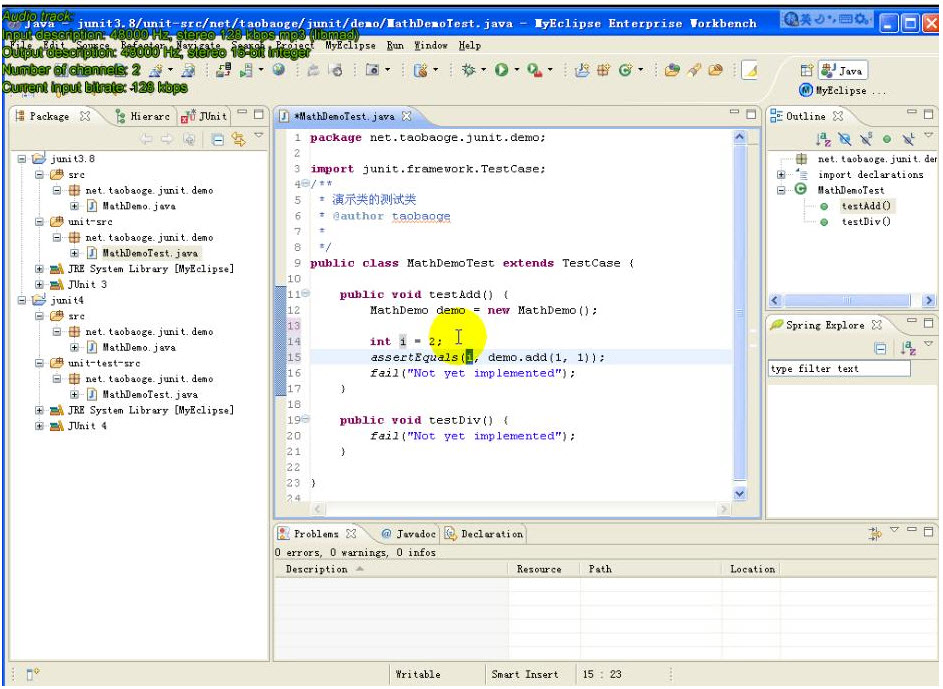Click the Spring Explorer filter text field
The height and width of the screenshot is (689, 943).
click(838, 369)
